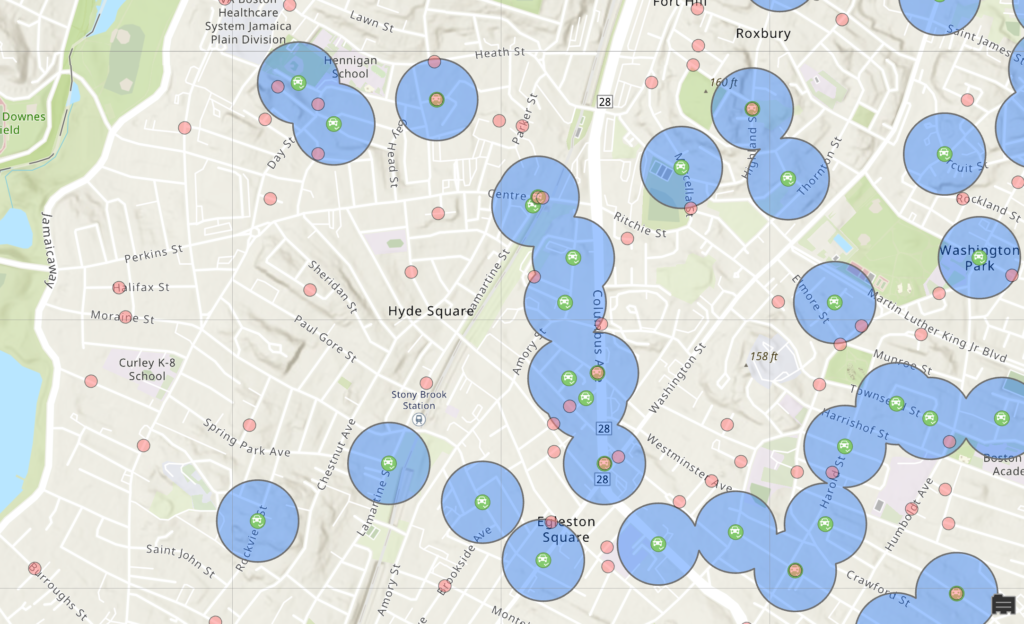Click the car icon near Fort Hill
This screenshot has width=1024, height=624.
click(x=753, y=108)
